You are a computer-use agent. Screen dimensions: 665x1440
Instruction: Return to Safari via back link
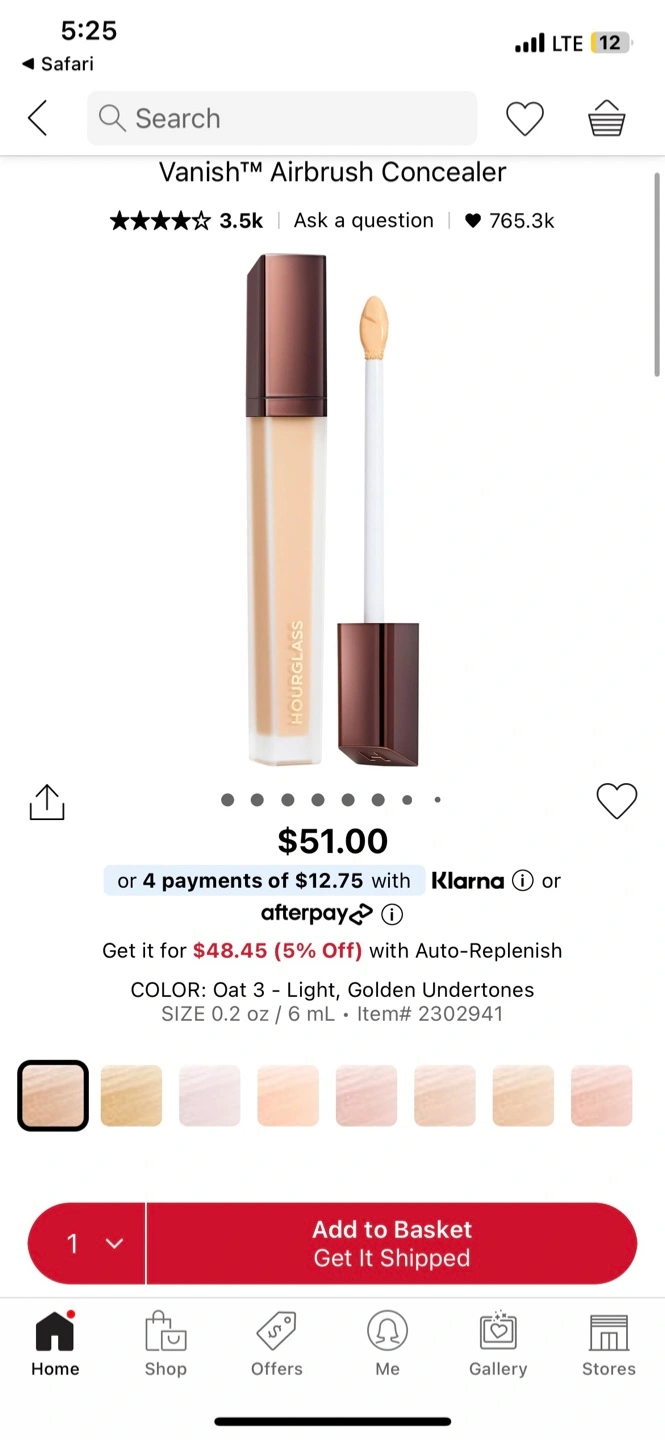click(x=58, y=64)
